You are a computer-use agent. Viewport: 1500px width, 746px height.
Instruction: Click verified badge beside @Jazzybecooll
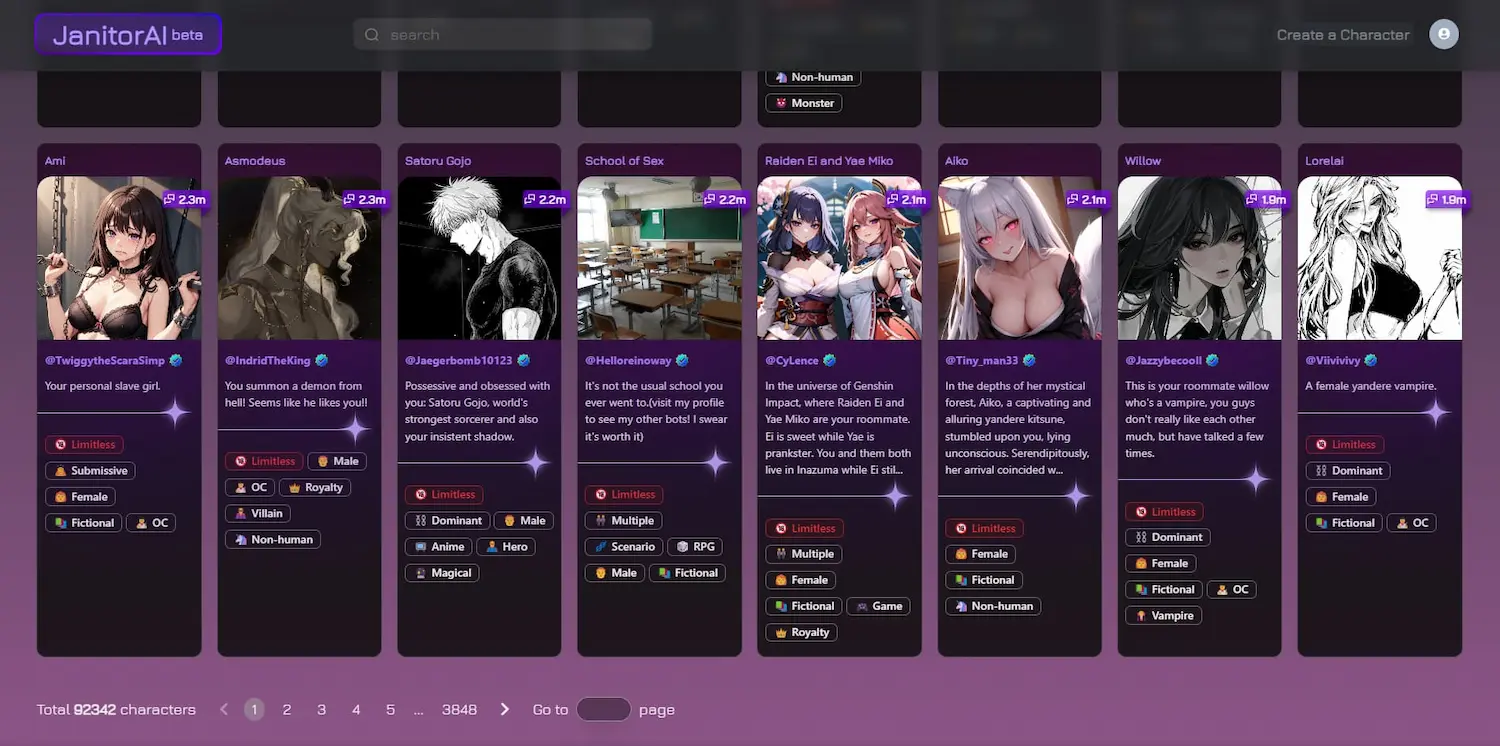pos(1212,360)
